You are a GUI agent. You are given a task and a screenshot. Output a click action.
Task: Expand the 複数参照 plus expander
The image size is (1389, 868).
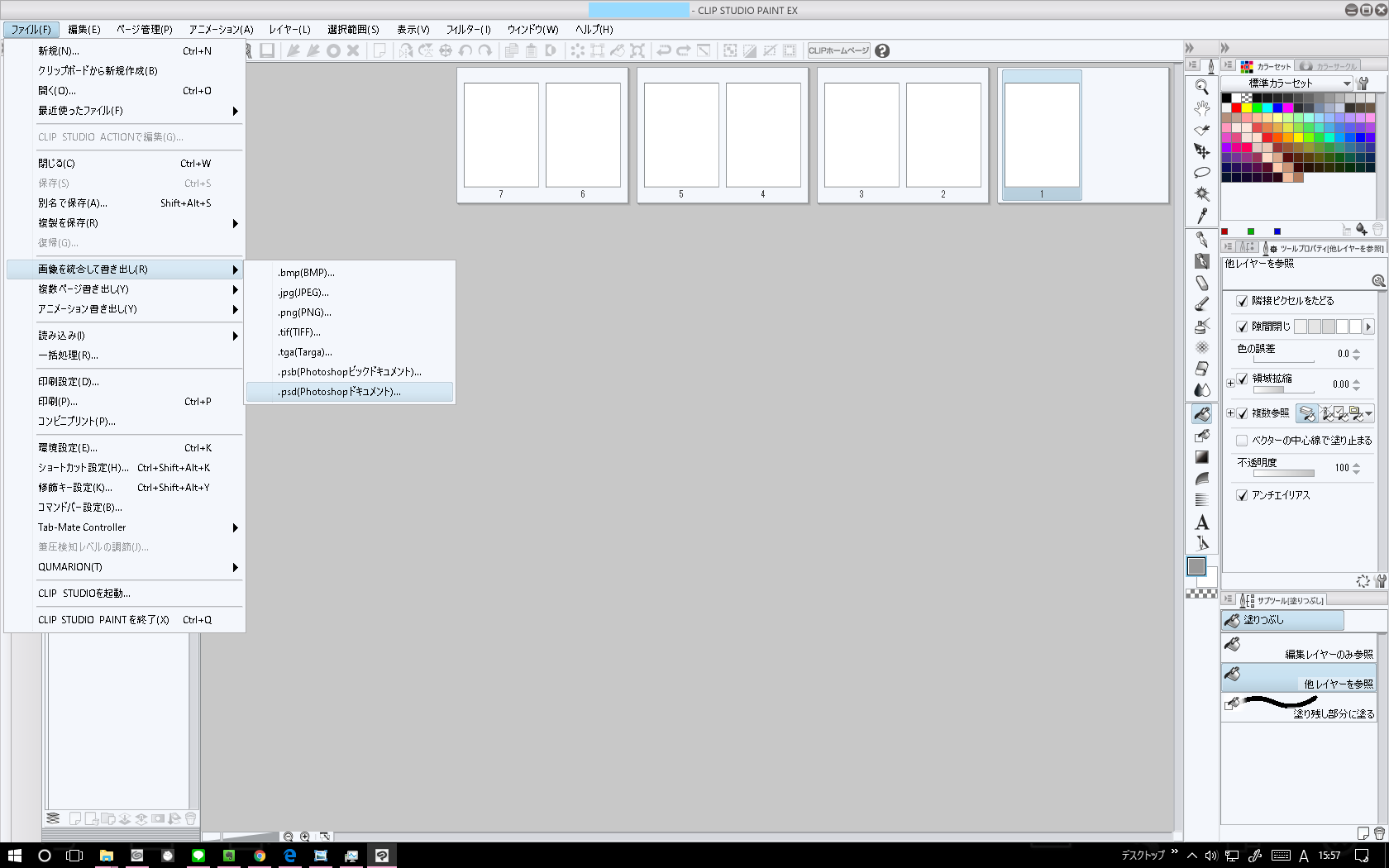pos(1230,413)
